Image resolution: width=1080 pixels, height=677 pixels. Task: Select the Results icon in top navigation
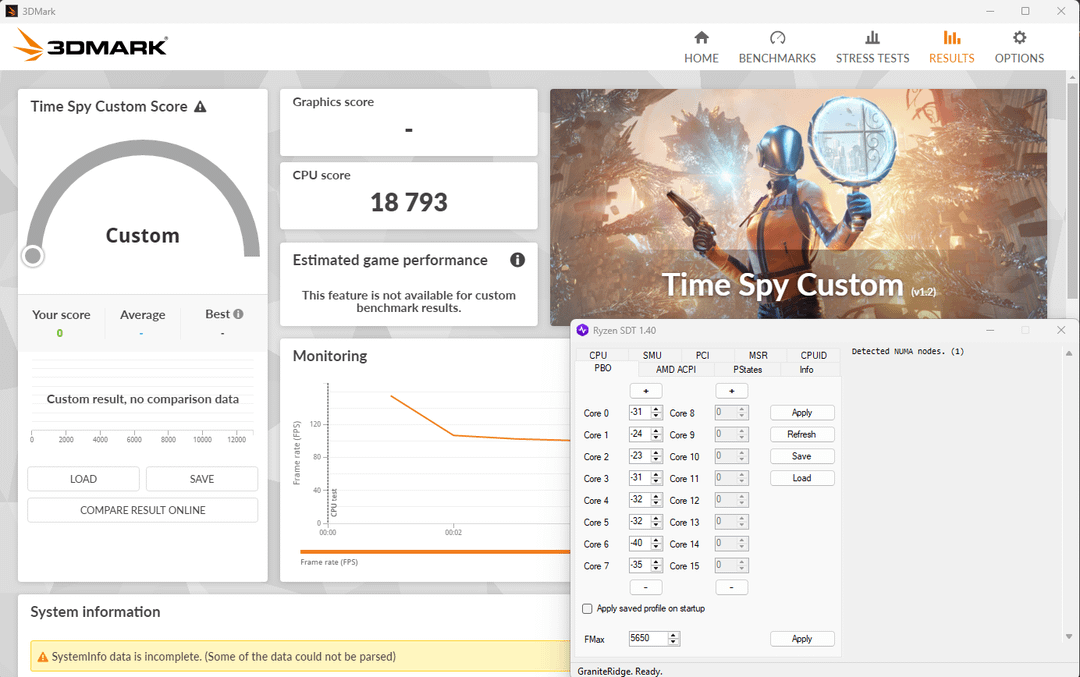click(x=951, y=38)
